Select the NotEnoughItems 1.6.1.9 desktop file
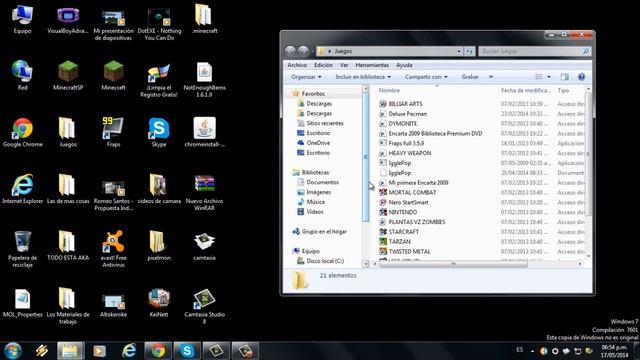 coord(204,79)
